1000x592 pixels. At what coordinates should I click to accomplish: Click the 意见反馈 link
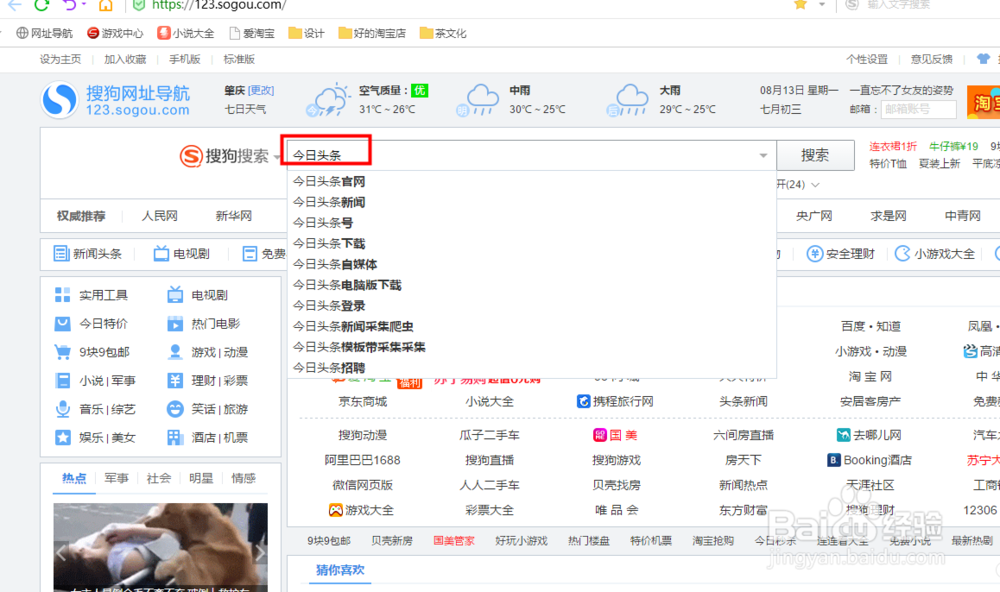[932, 59]
